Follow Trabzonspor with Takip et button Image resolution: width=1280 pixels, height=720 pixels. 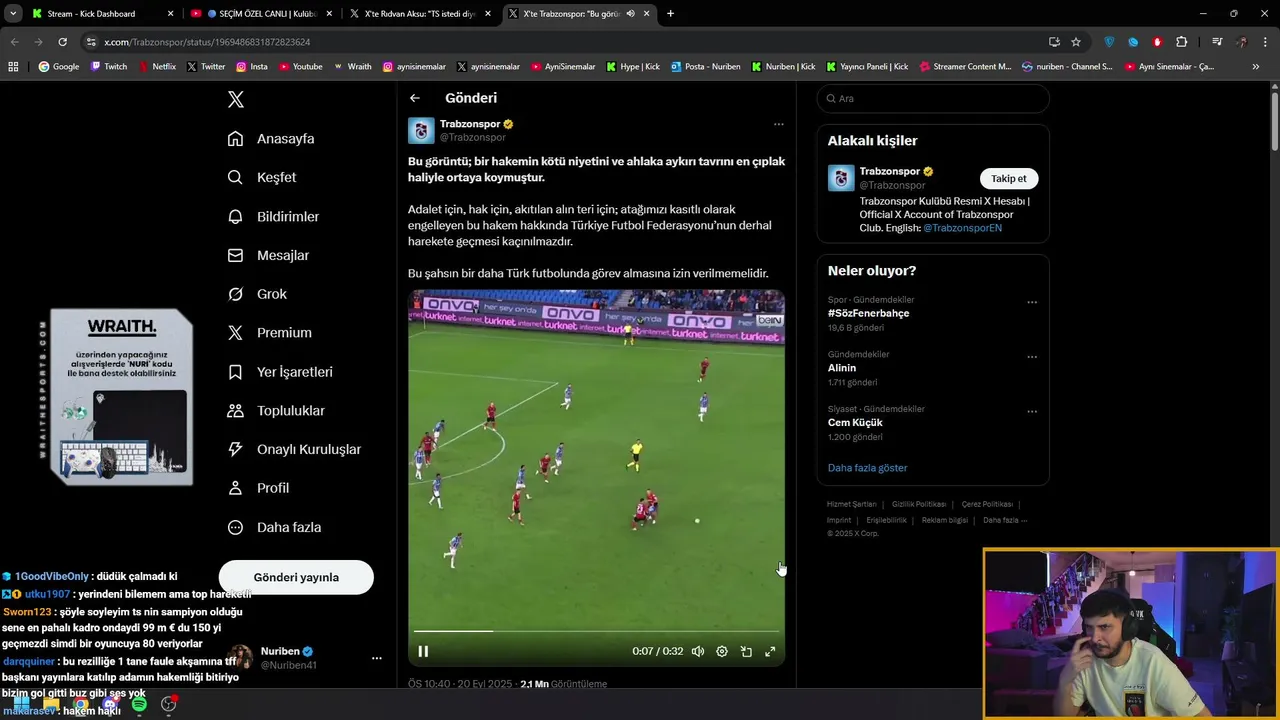(x=1008, y=178)
